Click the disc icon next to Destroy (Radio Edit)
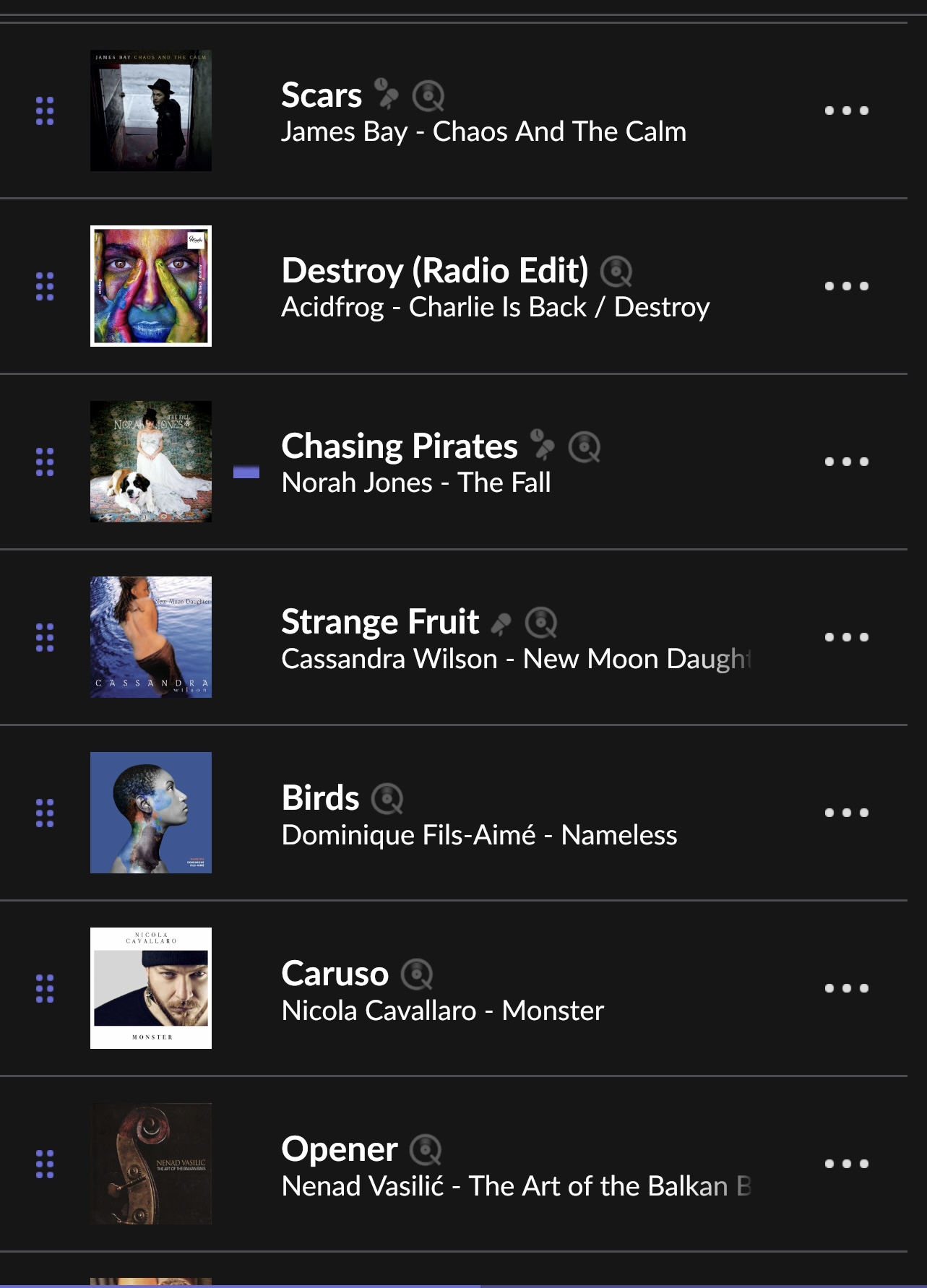Screen dimensions: 927x1288 pos(617,271)
